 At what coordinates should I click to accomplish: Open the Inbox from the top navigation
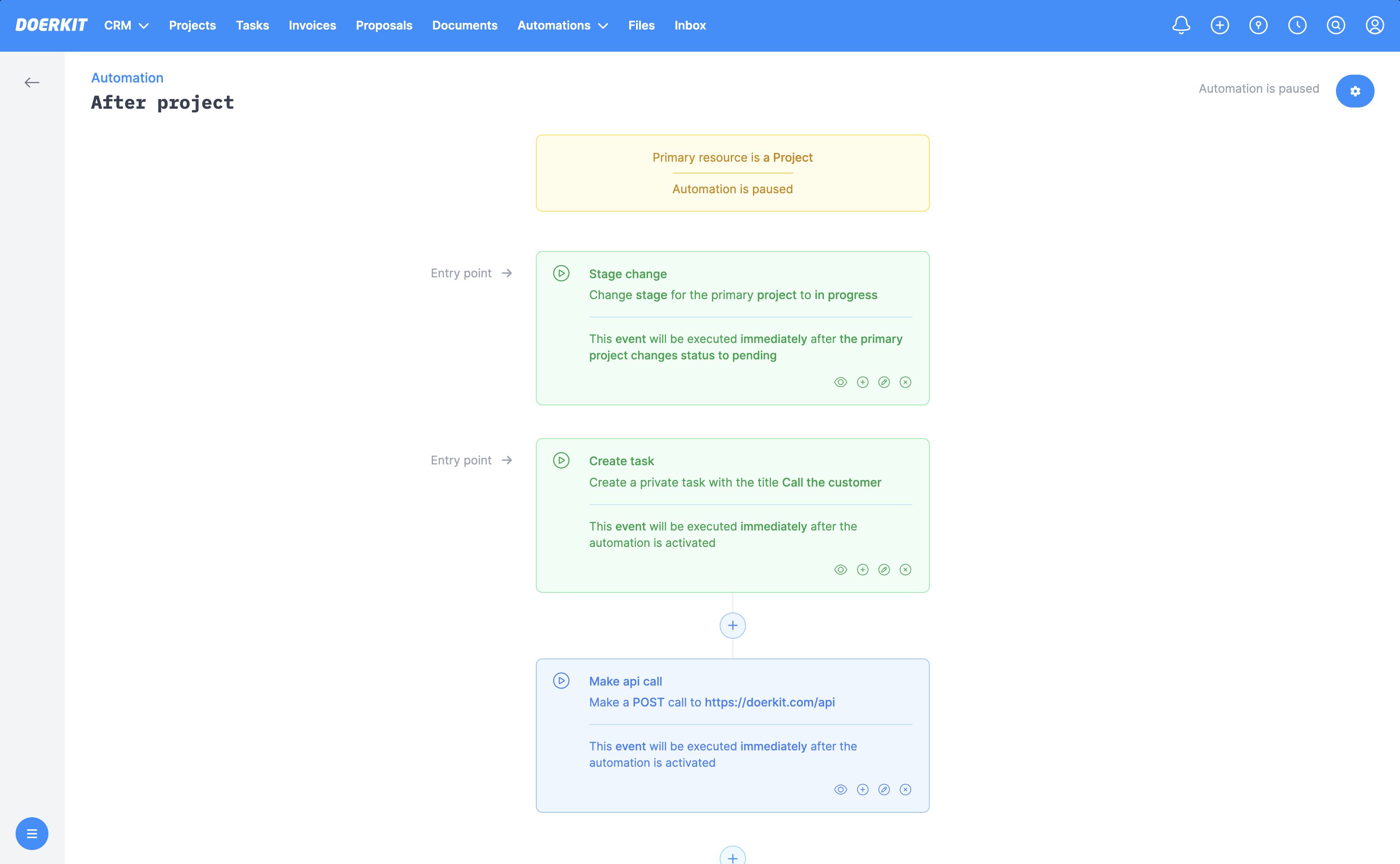coord(690,25)
